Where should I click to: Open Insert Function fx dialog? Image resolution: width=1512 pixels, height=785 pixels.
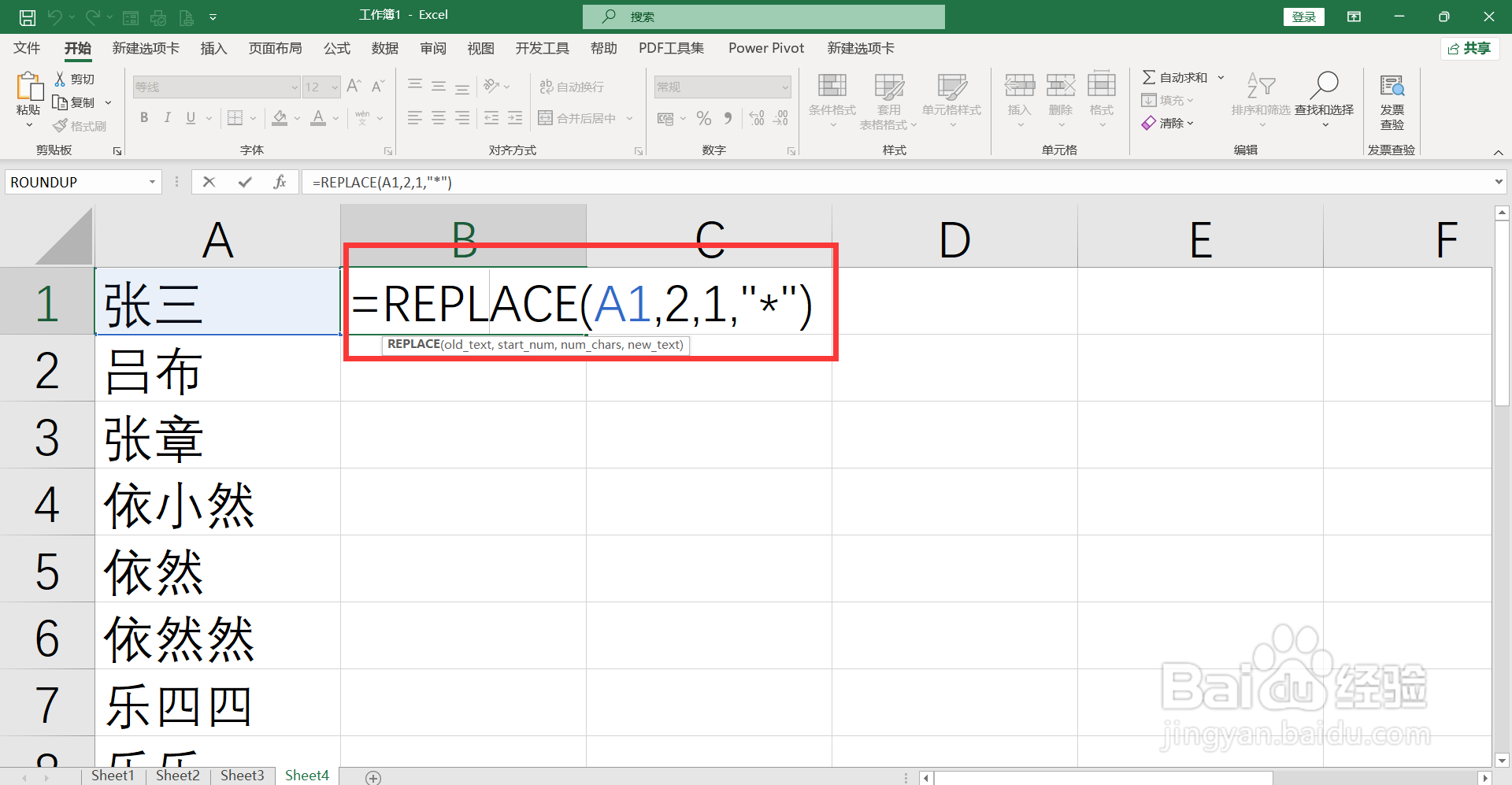coord(280,182)
